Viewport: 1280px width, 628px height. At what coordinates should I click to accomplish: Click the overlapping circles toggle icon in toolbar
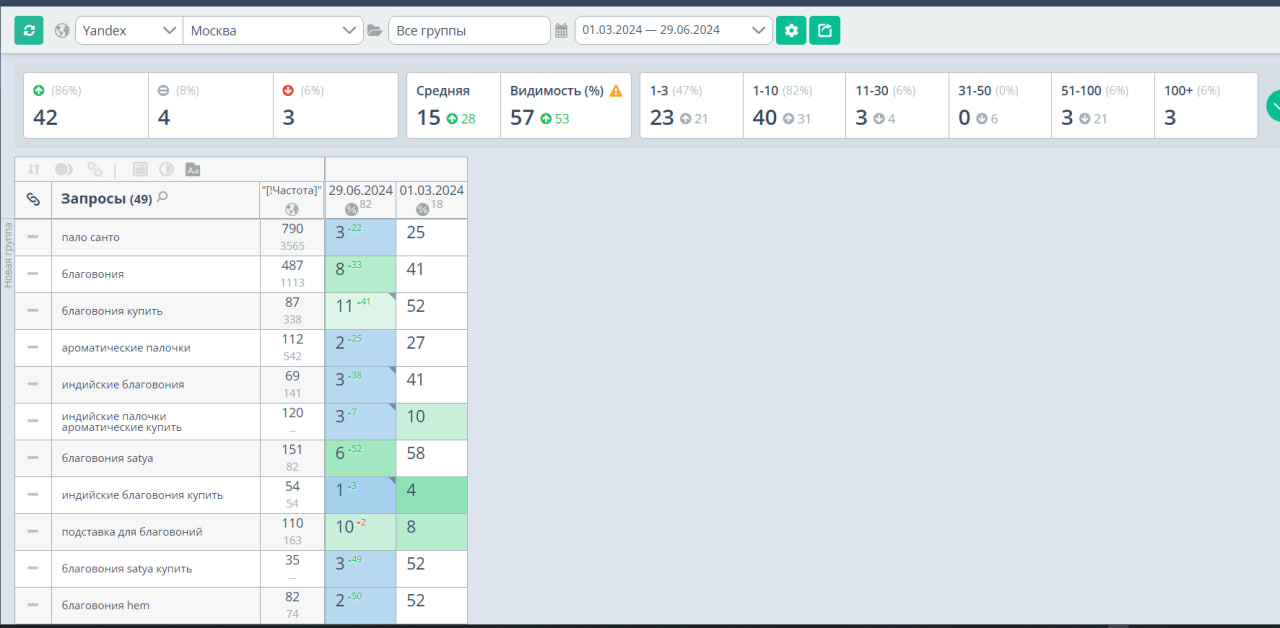click(64, 169)
